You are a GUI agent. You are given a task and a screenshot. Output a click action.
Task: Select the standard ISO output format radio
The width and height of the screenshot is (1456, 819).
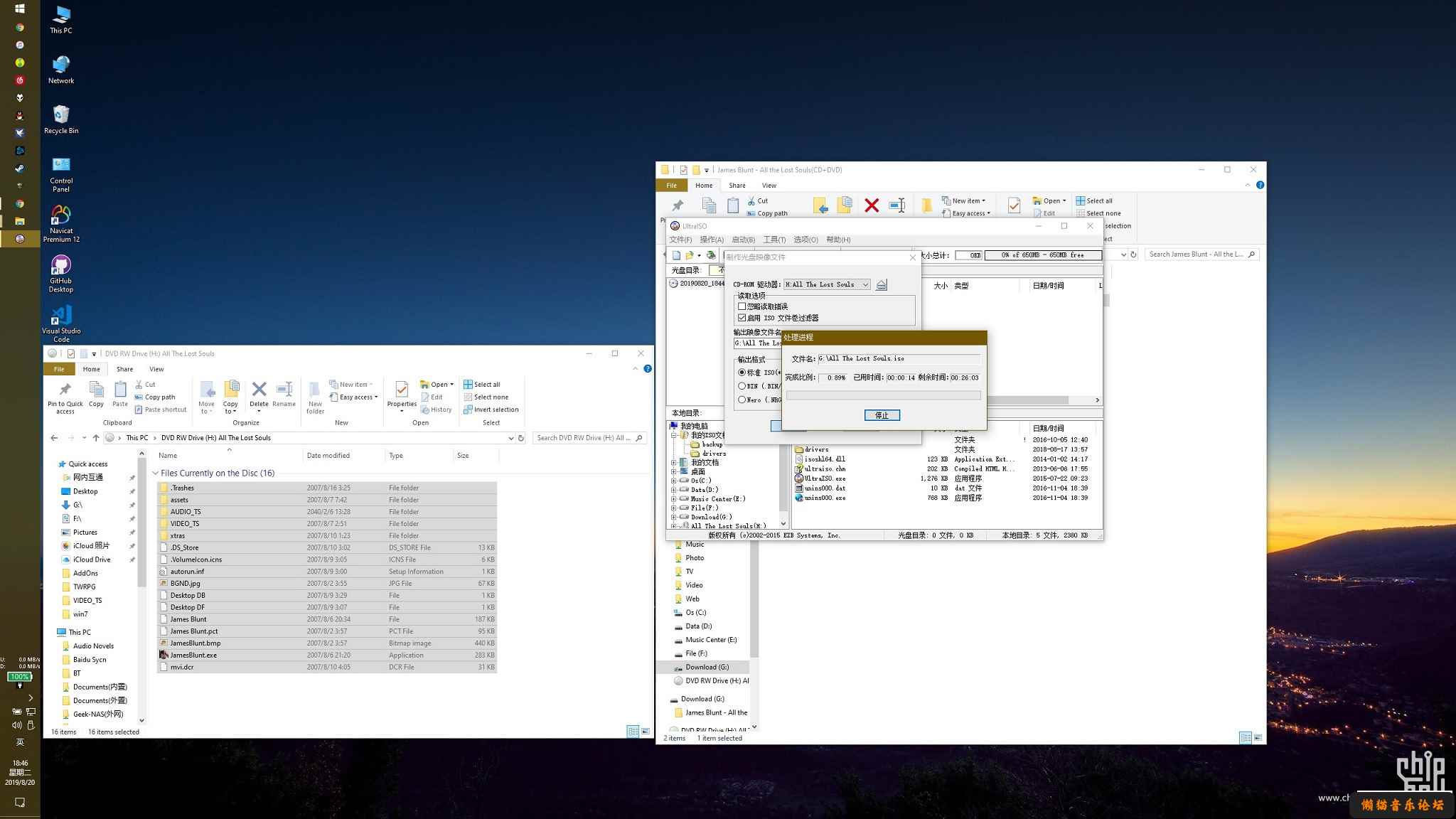point(742,373)
